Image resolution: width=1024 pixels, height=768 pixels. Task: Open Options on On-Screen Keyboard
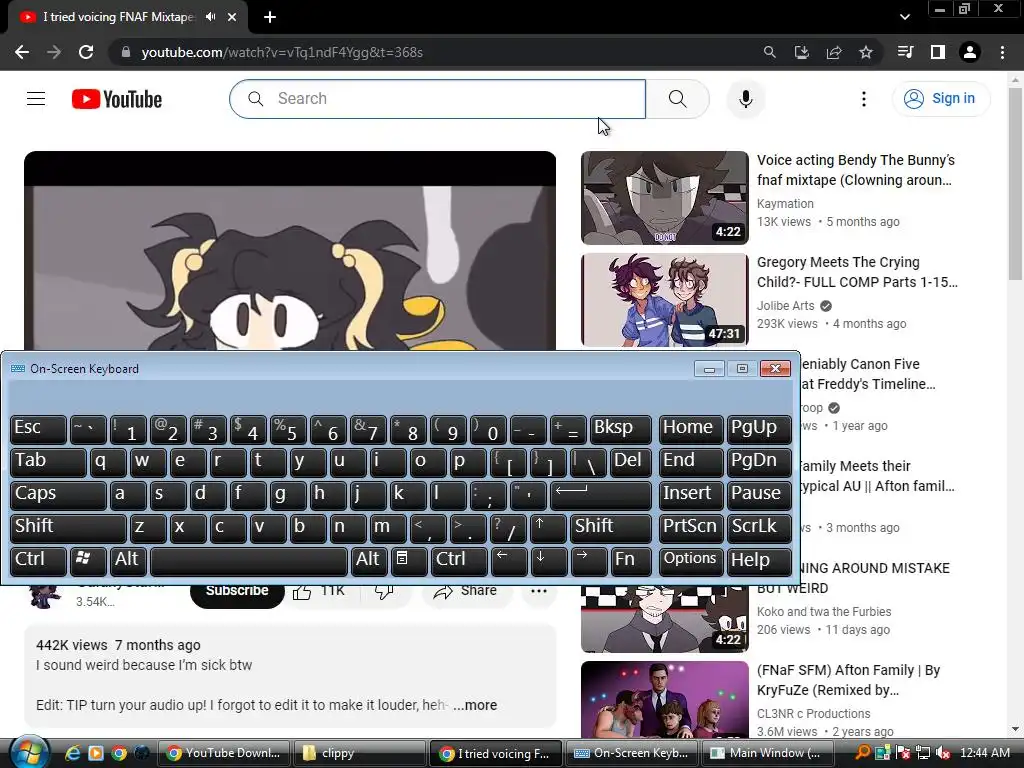click(x=690, y=560)
